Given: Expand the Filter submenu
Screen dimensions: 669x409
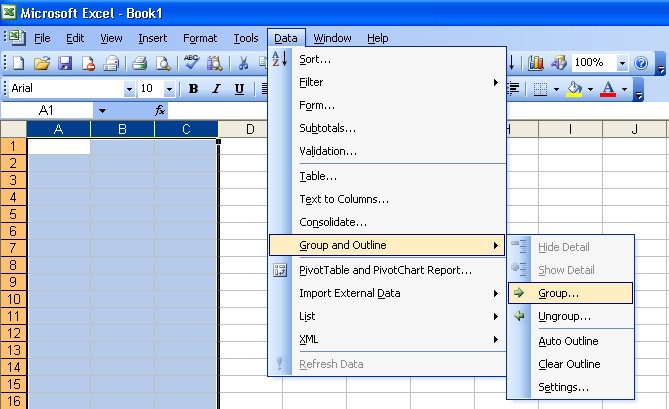Looking at the screenshot, I should click(x=387, y=82).
